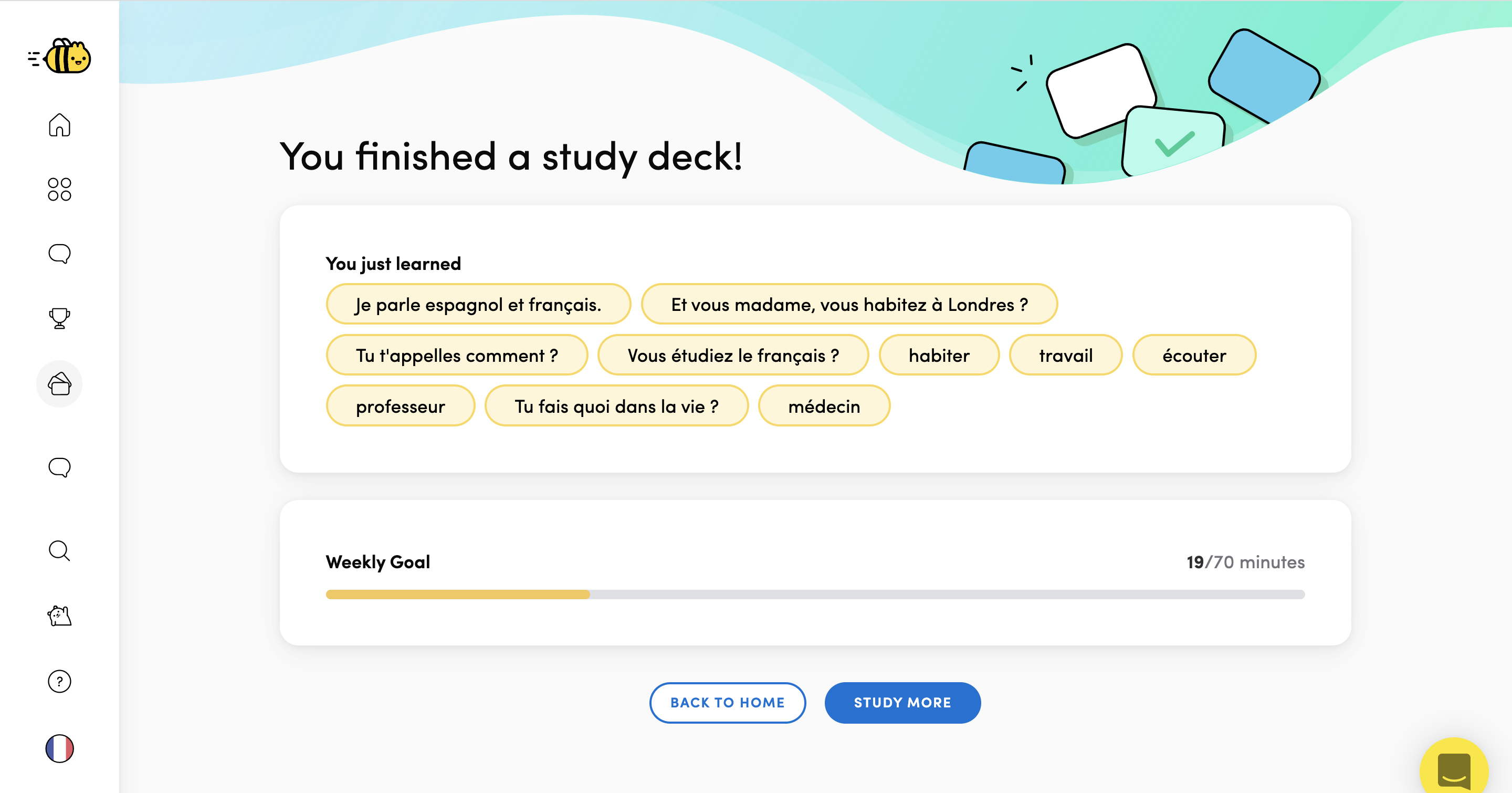Open the yellow chat support bubble
The height and width of the screenshot is (793, 1512).
coord(1453,769)
